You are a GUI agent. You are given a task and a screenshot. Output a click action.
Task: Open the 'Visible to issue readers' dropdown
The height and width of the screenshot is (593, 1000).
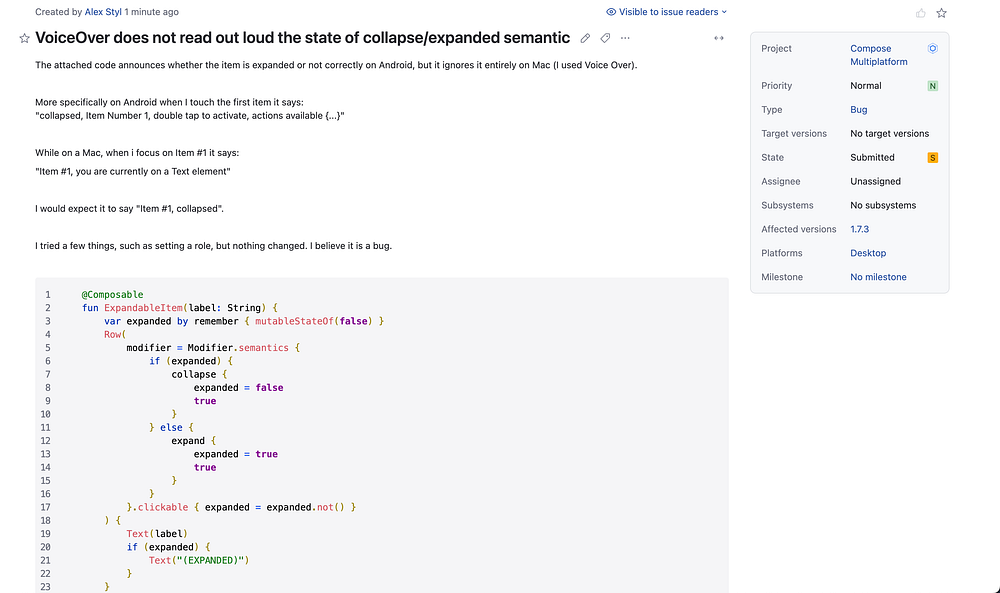click(x=667, y=12)
